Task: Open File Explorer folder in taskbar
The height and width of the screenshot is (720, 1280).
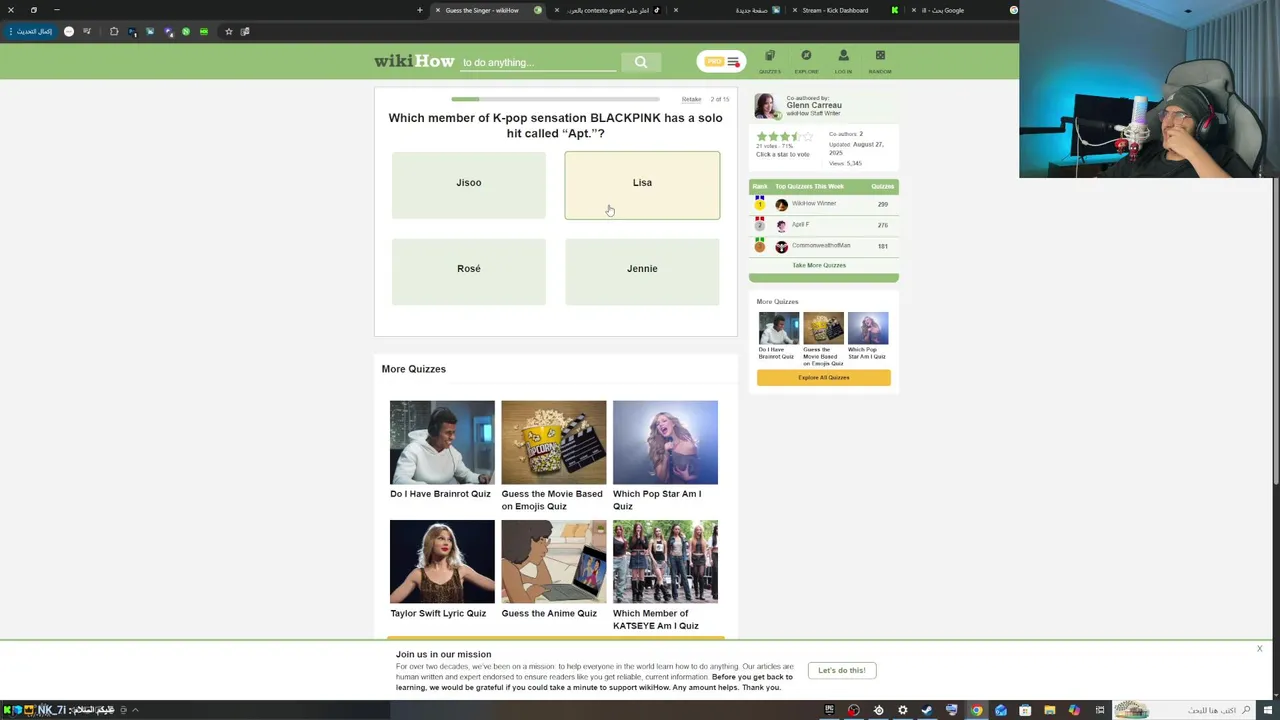Action: (x=1050, y=710)
